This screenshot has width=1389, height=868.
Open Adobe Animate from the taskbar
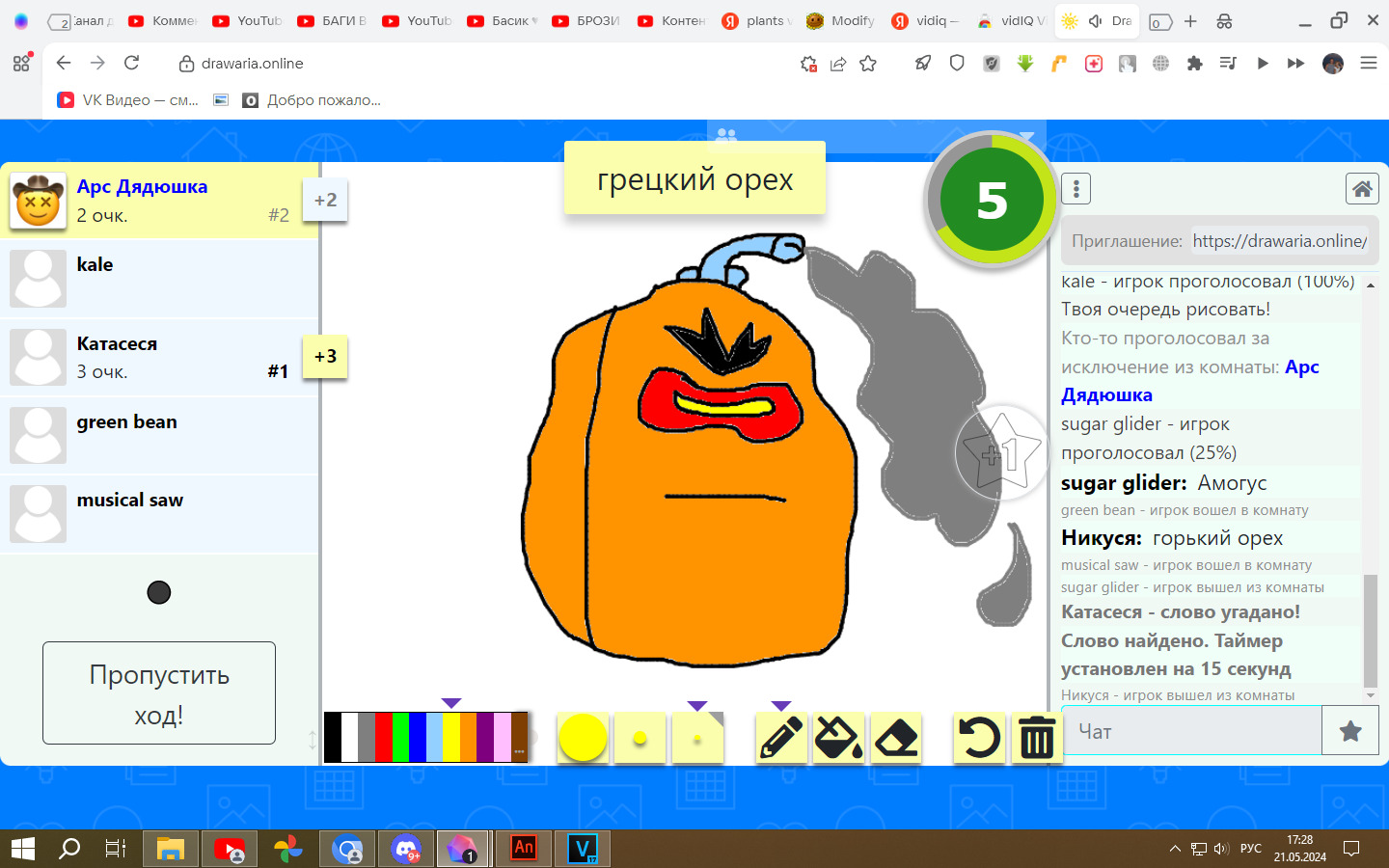524,849
